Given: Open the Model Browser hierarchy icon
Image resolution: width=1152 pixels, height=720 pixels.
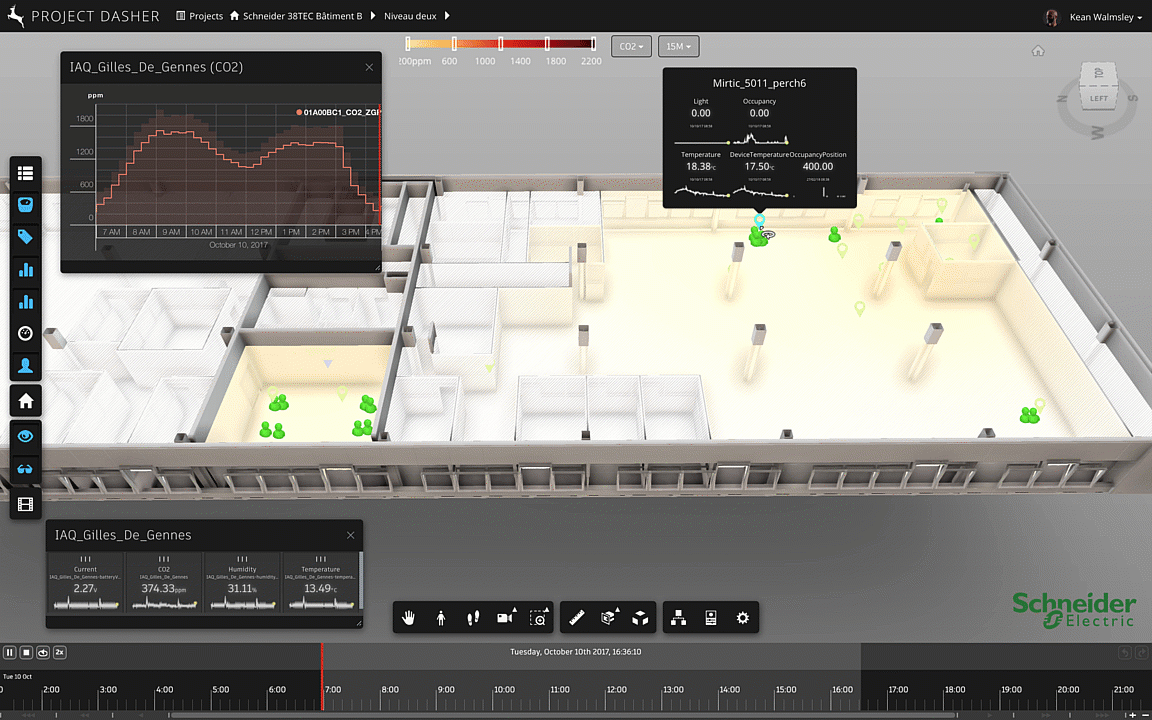Looking at the screenshot, I should click(x=678, y=618).
